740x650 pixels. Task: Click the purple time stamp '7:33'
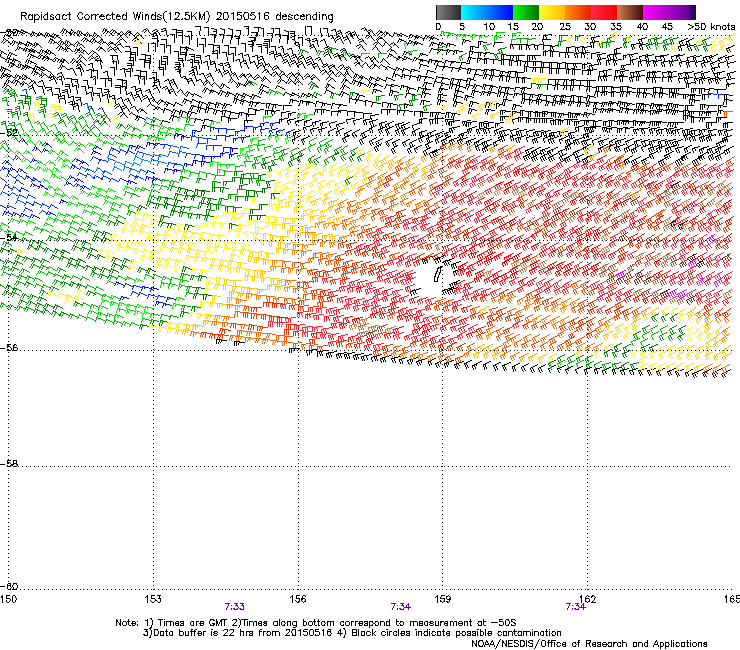pyautogui.click(x=235, y=607)
